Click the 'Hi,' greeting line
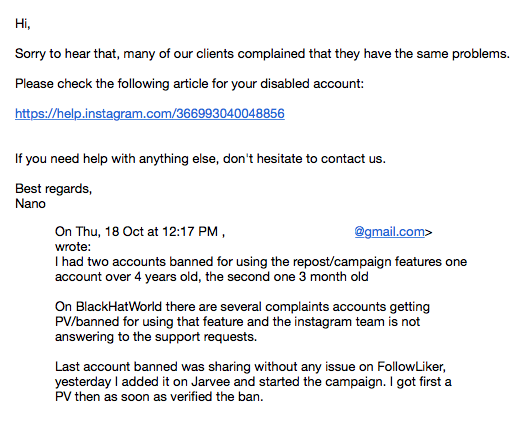 [23, 24]
